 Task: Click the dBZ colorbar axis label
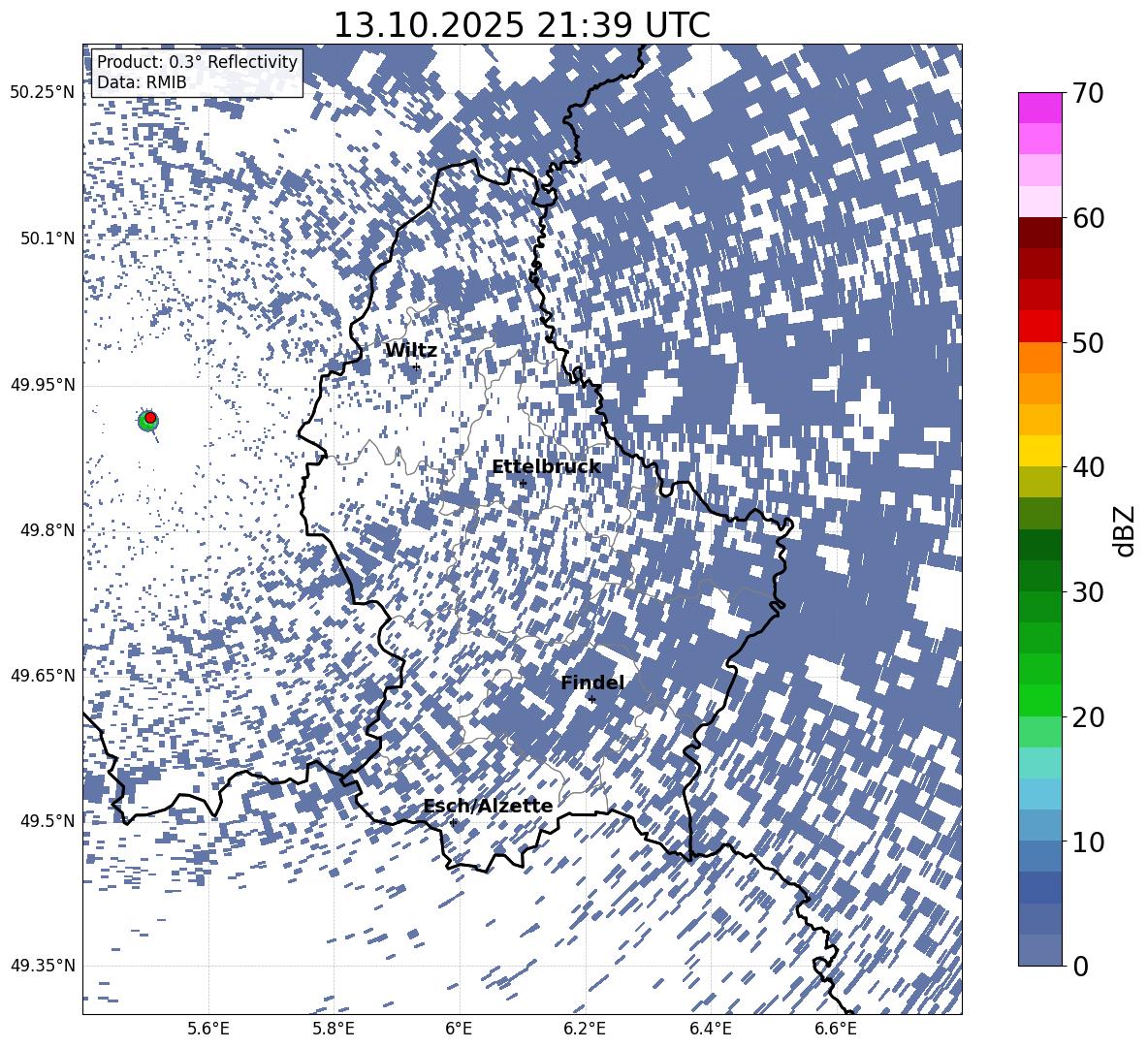[1125, 530]
